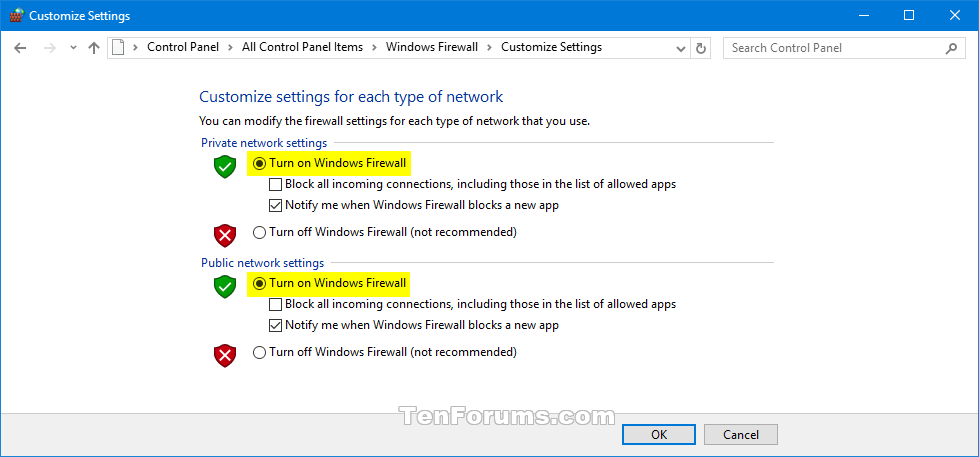Screen dimensions: 979x457
Task: Click the Customize Settings breadcrumb
Action: [x=551, y=47]
